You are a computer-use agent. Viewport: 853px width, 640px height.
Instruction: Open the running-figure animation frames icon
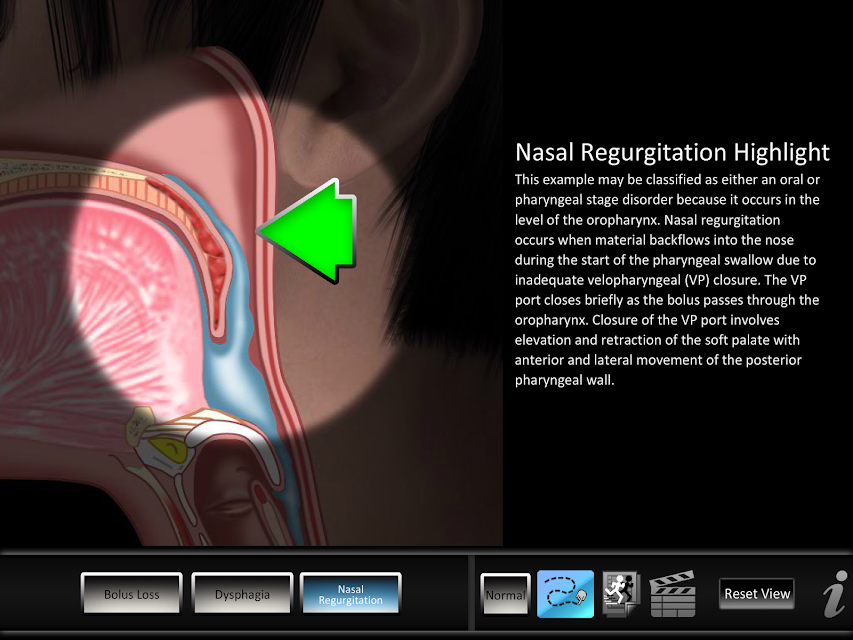click(621, 594)
